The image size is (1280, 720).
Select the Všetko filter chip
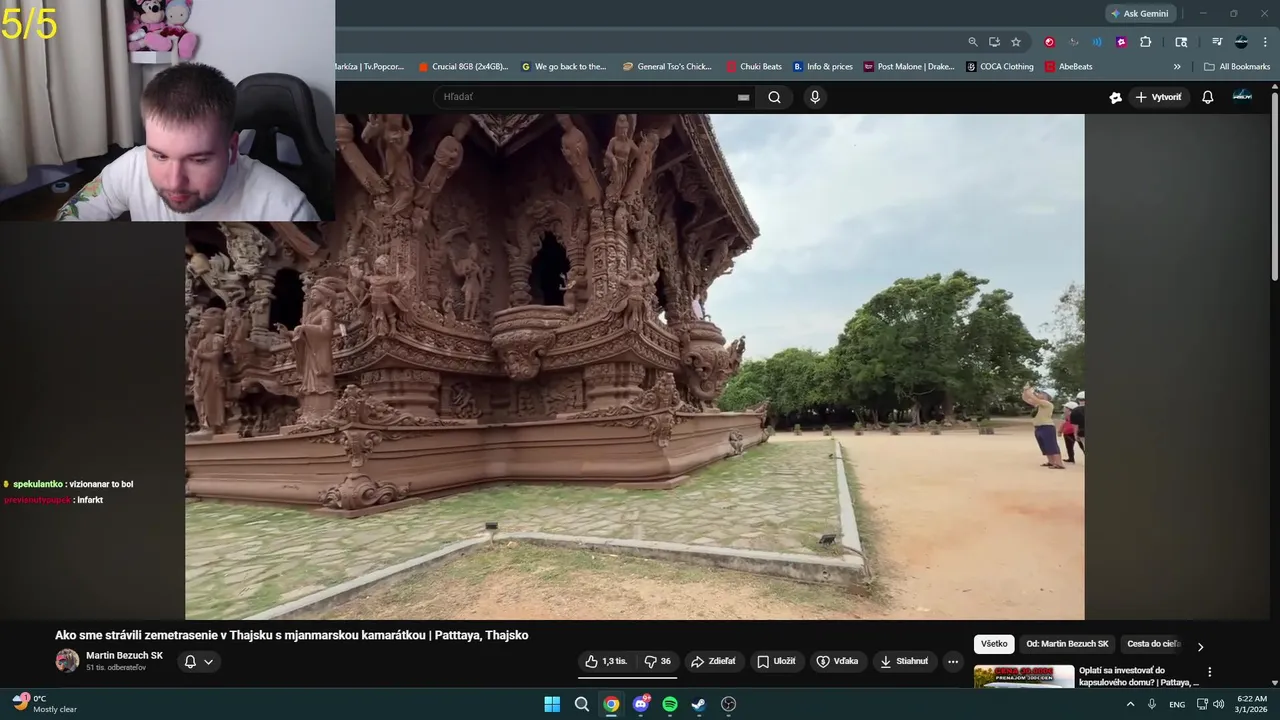click(x=994, y=644)
